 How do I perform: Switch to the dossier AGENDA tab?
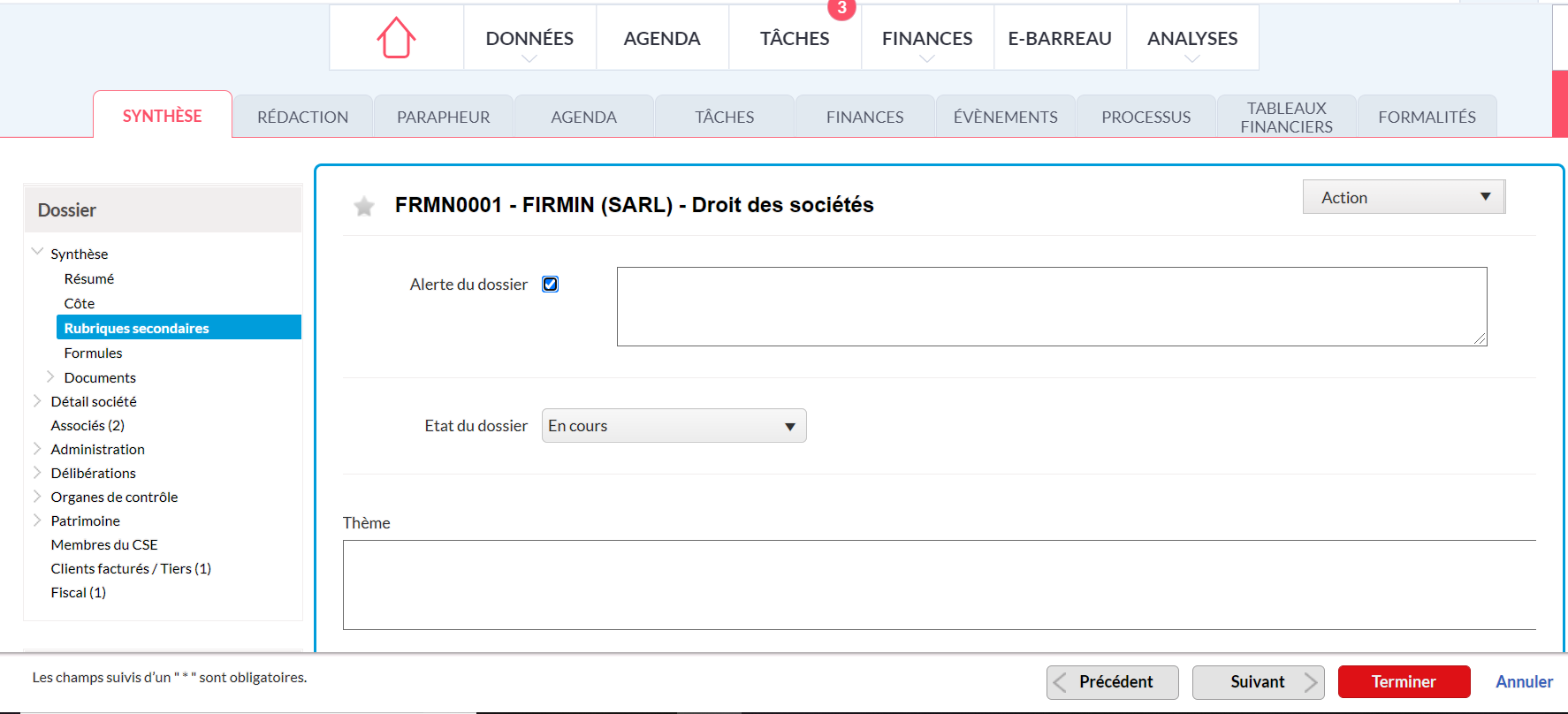(583, 117)
